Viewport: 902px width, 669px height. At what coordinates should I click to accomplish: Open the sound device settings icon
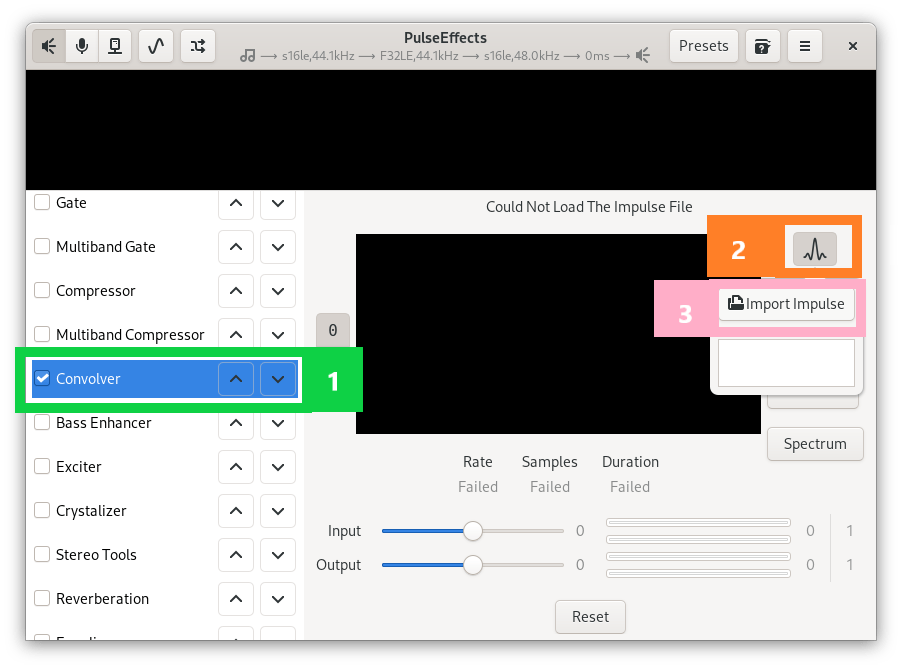[x=115, y=46]
